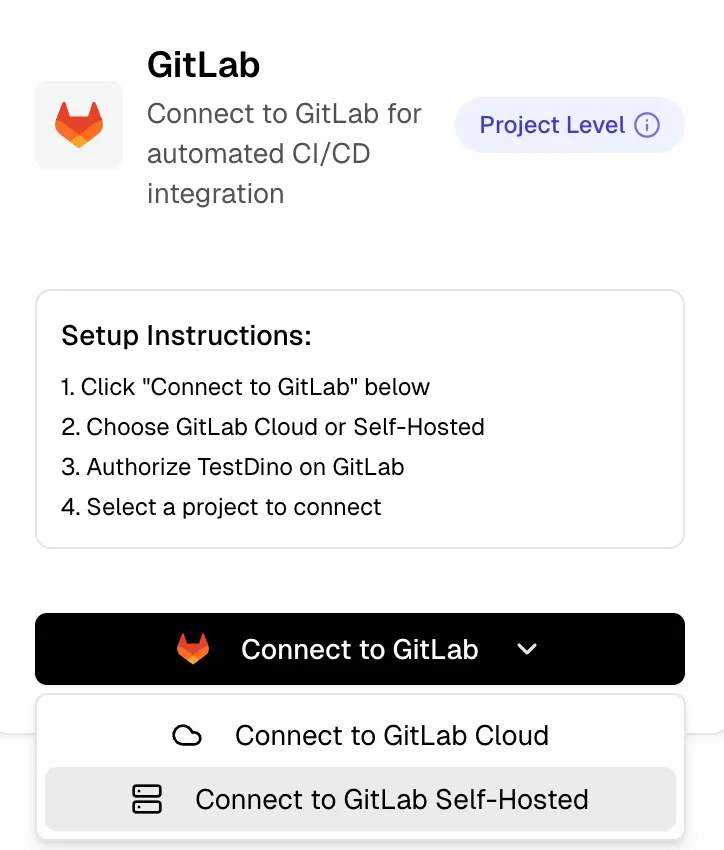Click the server icon beside Self-Hosted option
The image size is (724, 850).
pos(148,799)
